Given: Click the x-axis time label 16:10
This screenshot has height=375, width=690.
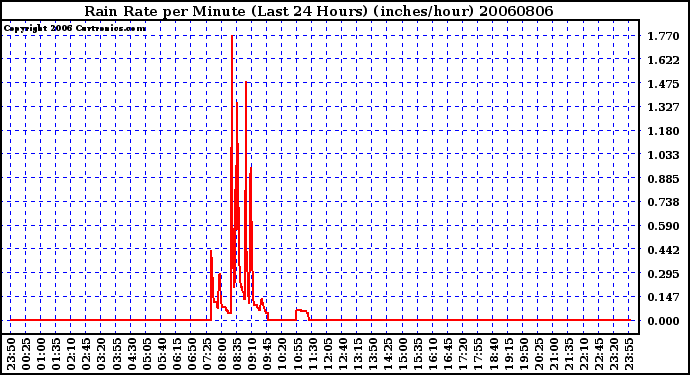Looking at the screenshot, I should [x=434, y=354].
